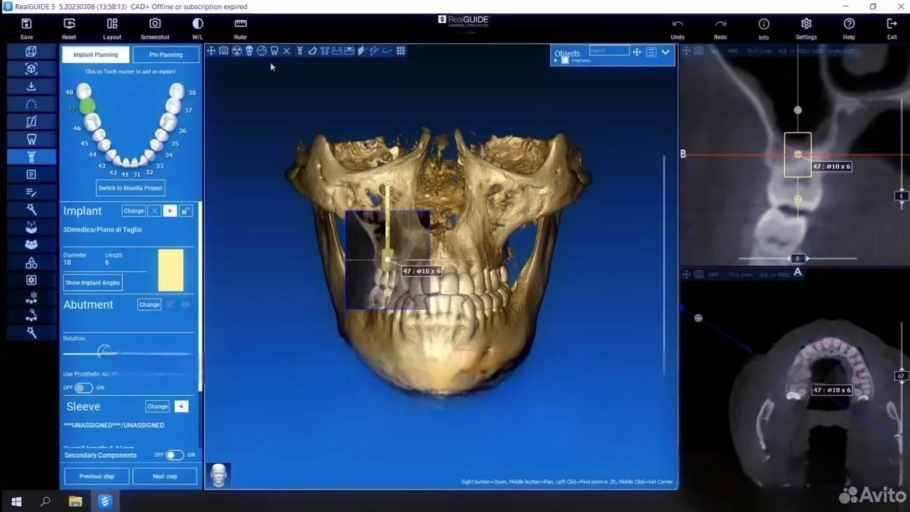910x512 pixels.
Task: Open the report document sidebar icon
Action: (31, 174)
